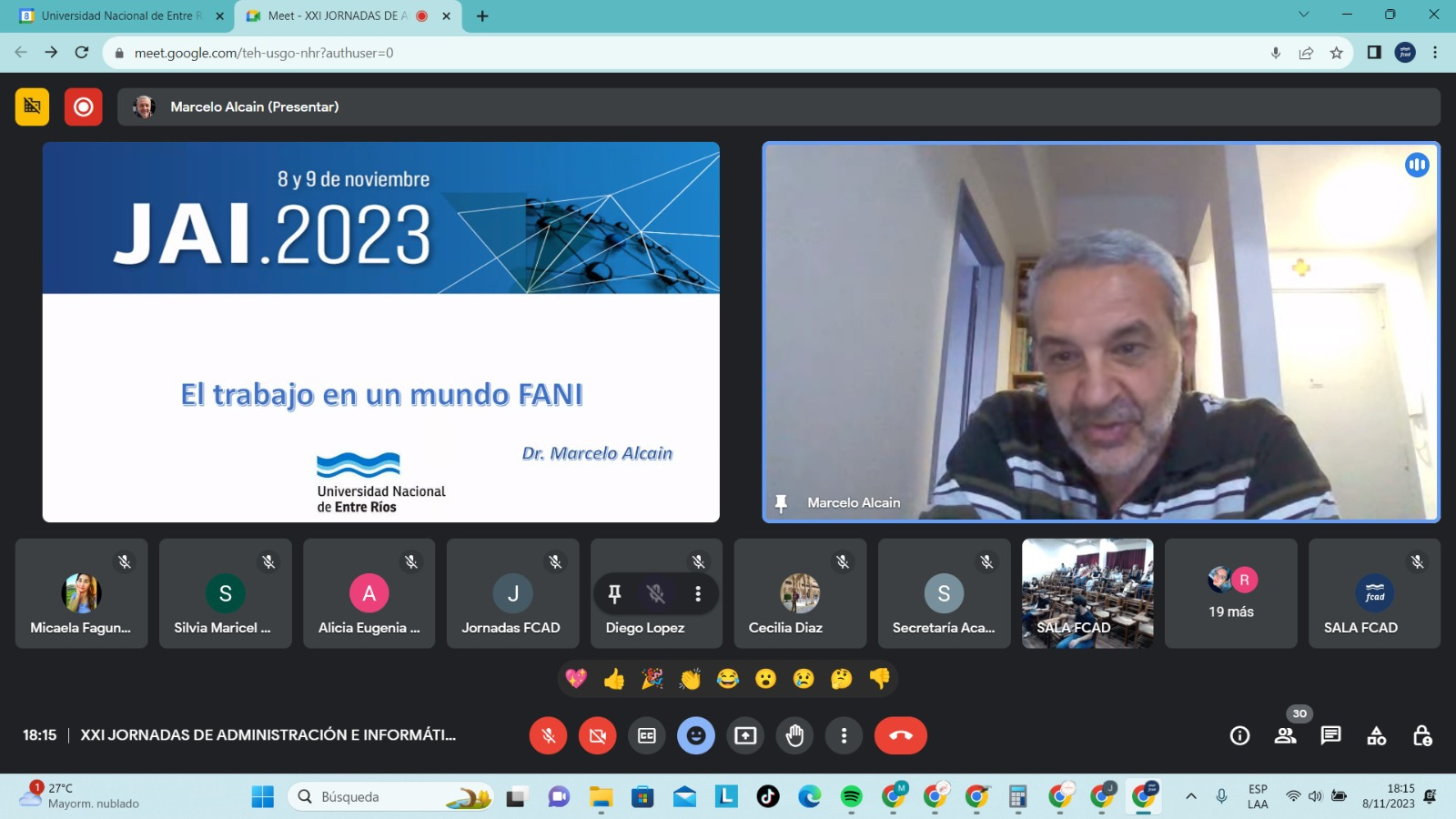The height and width of the screenshot is (819, 1456).
Task: Open meeting details info icon
Action: tap(1239, 735)
